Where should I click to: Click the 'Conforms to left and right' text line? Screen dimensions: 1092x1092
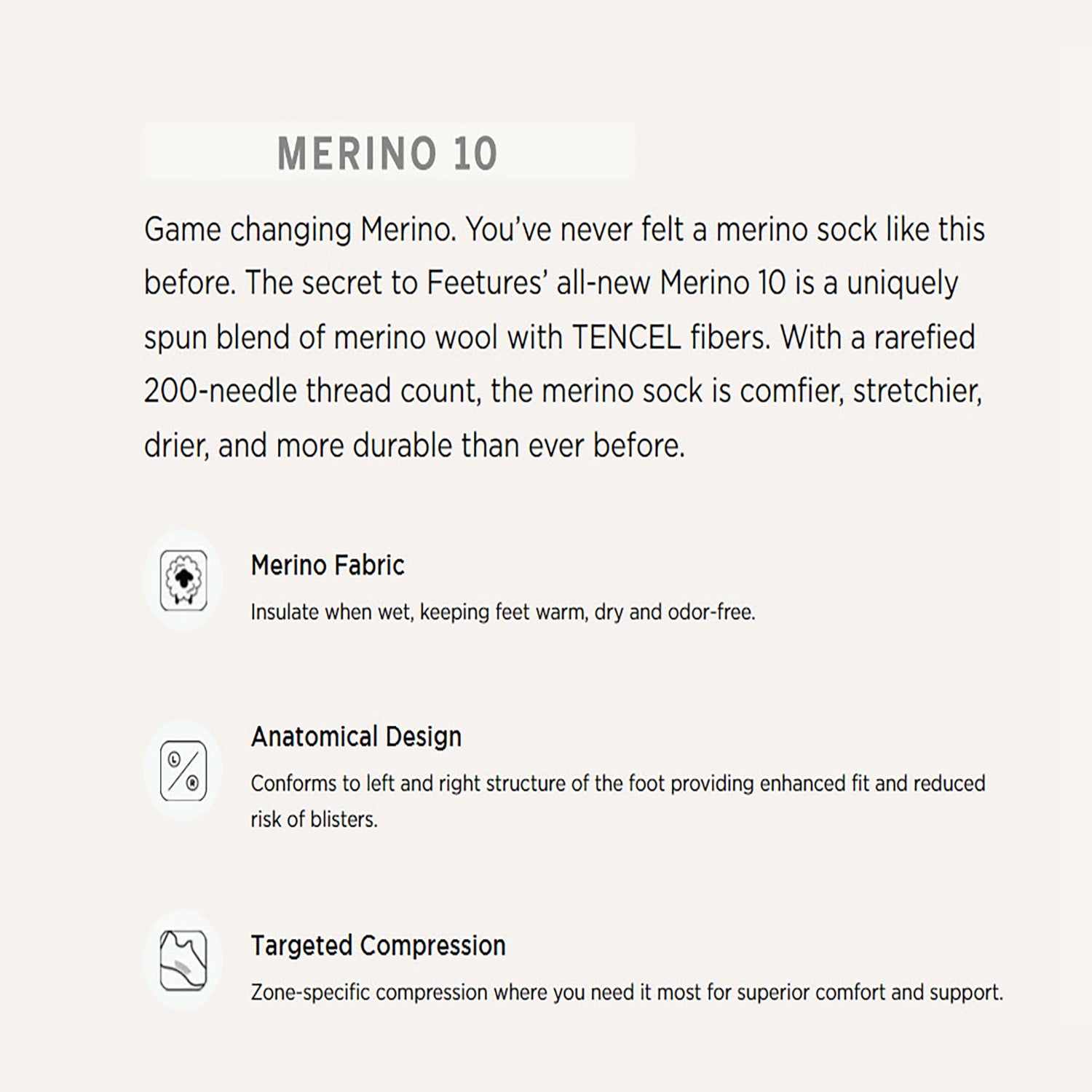click(617, 783)
